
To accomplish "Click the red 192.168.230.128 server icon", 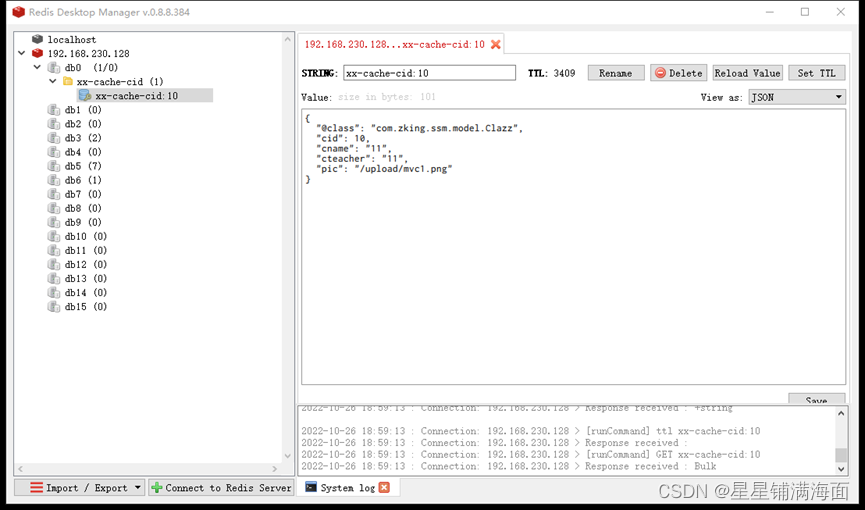I will (37, 54).
